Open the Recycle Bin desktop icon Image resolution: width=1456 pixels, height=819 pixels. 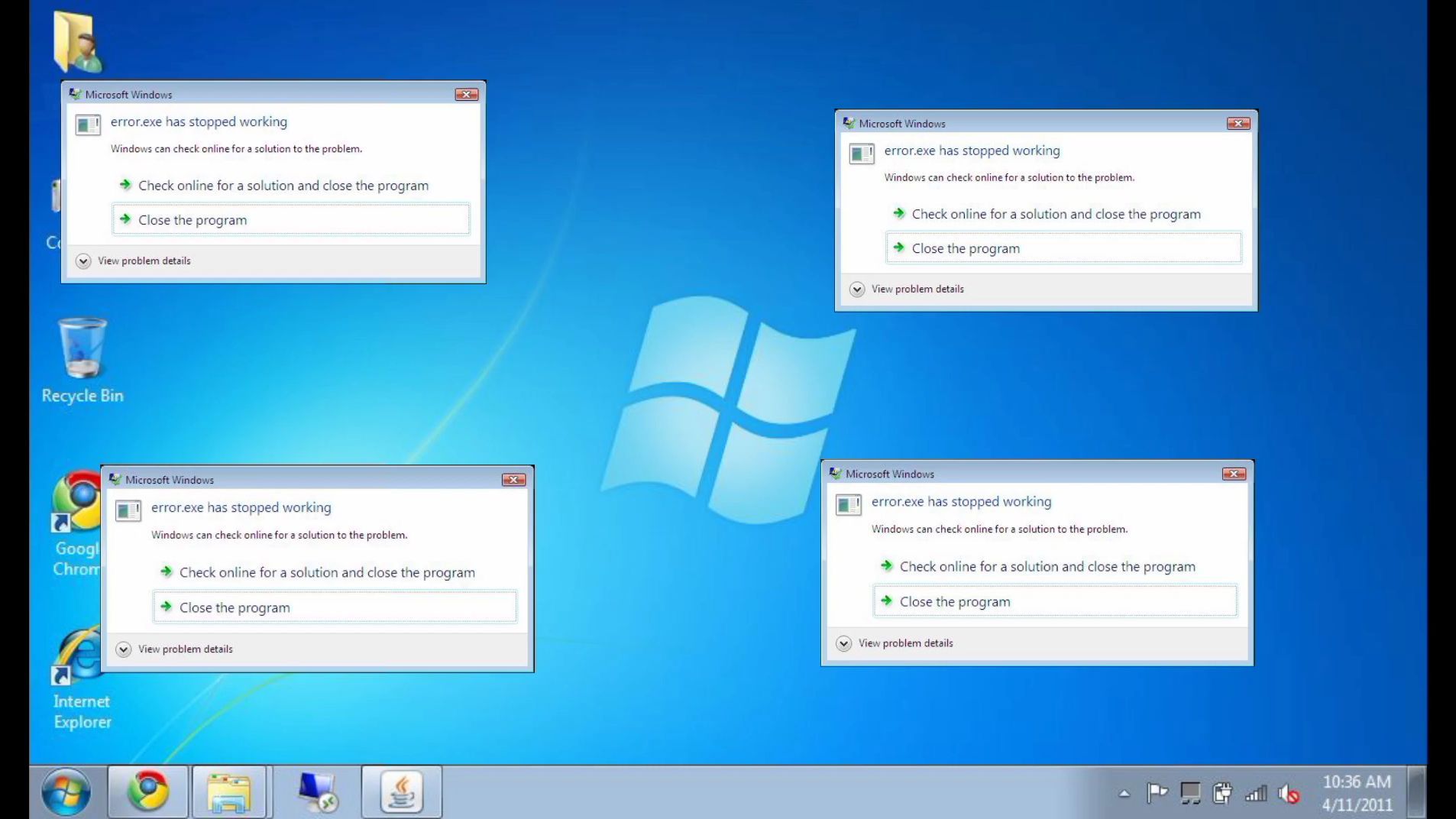tap(82, 360)
